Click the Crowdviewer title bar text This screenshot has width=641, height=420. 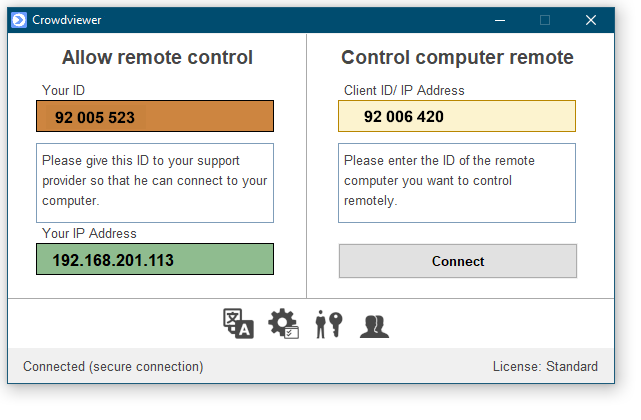(x=69, y=19)
